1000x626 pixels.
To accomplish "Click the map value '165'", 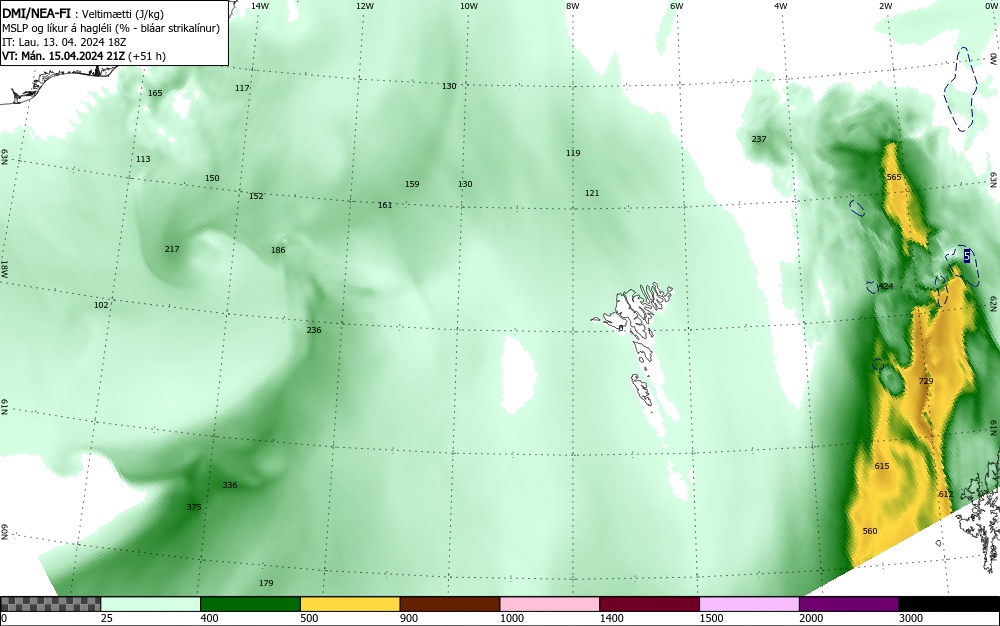I will point(155,93).
